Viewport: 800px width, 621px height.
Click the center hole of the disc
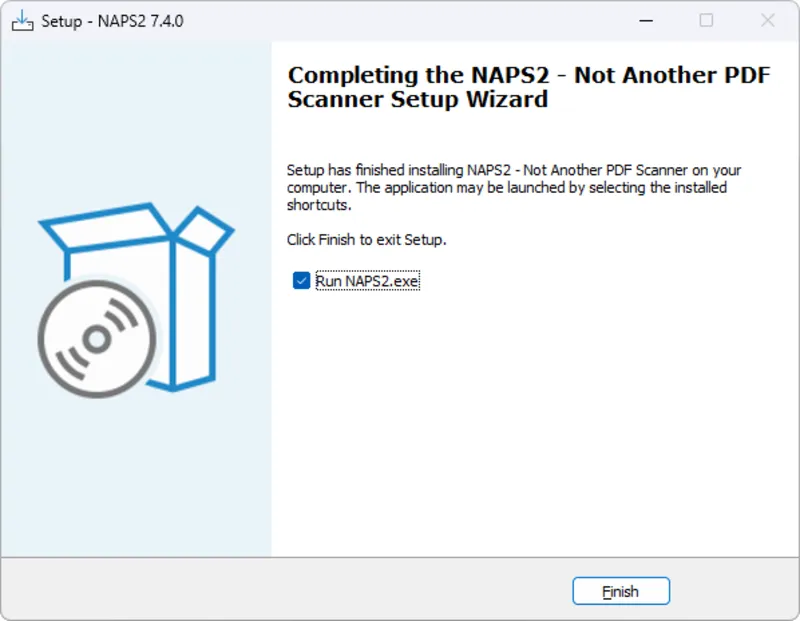(97, 340)
